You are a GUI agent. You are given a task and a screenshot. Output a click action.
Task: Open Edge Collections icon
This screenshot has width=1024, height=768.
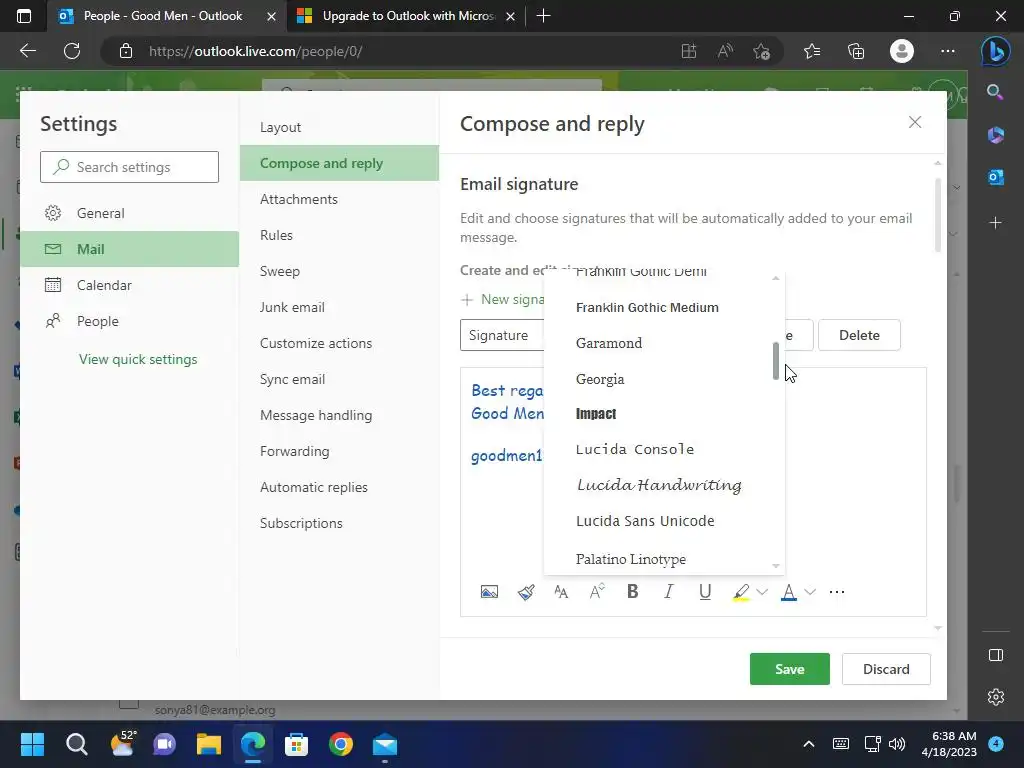point(856,51)
